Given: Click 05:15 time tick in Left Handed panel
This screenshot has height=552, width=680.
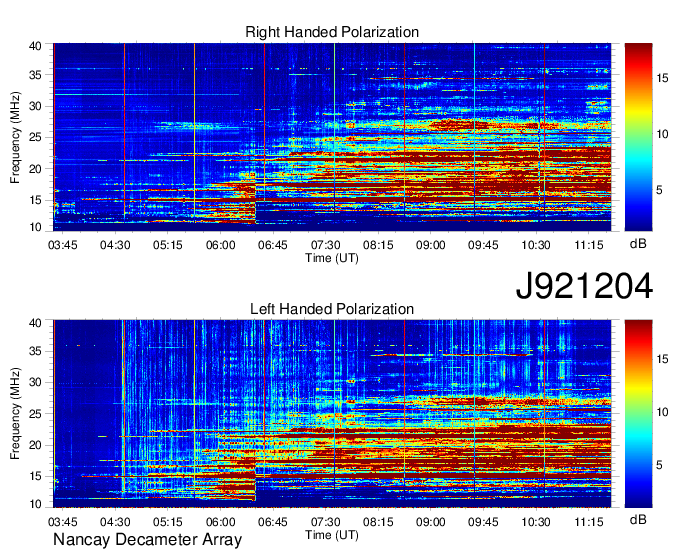Looking at the screenshot, I should pos(167,522).
